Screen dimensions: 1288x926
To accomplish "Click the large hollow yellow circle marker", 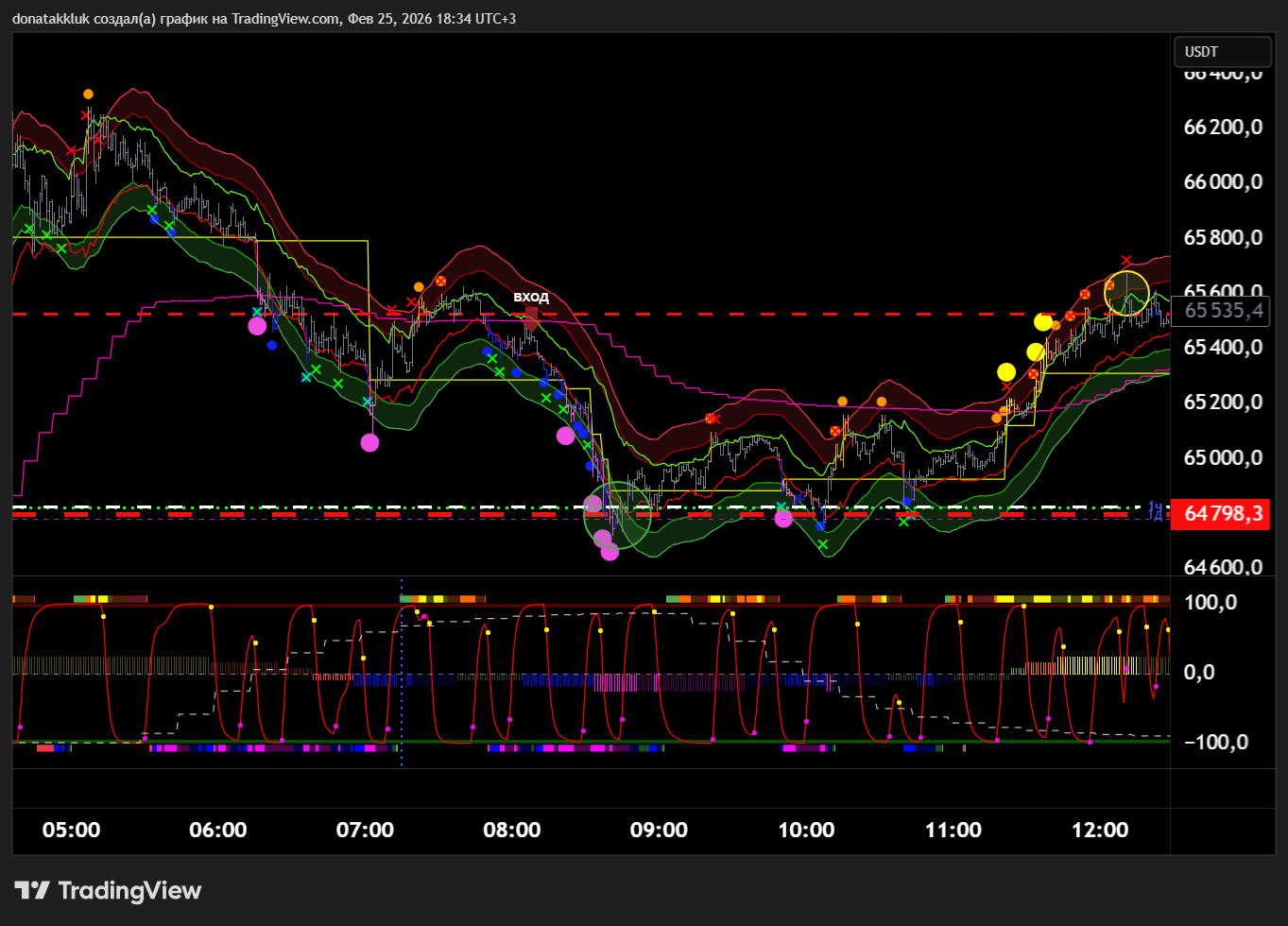I will 1126,293.
